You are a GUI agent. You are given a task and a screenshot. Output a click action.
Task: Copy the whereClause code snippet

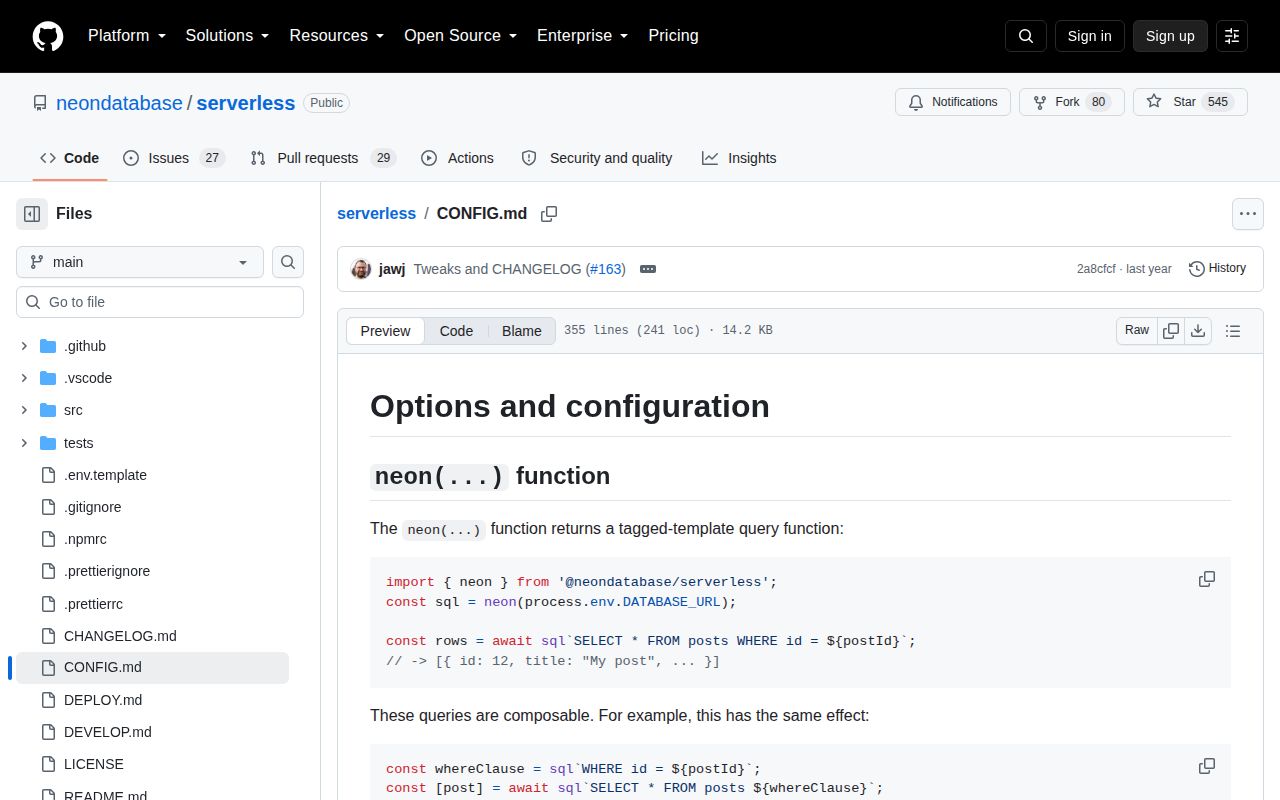1207,766
